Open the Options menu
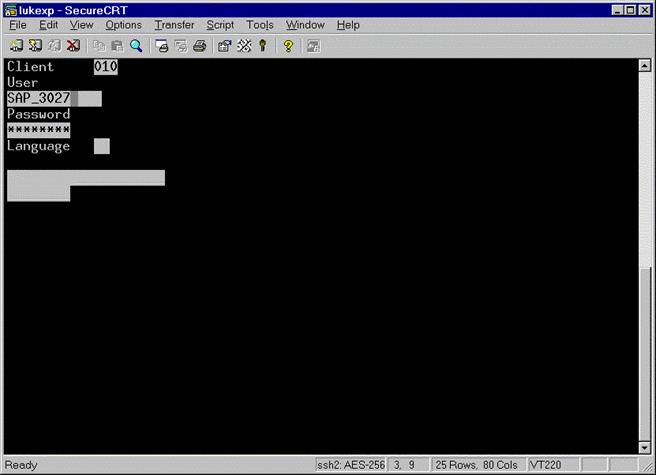 tap(123, 25)
